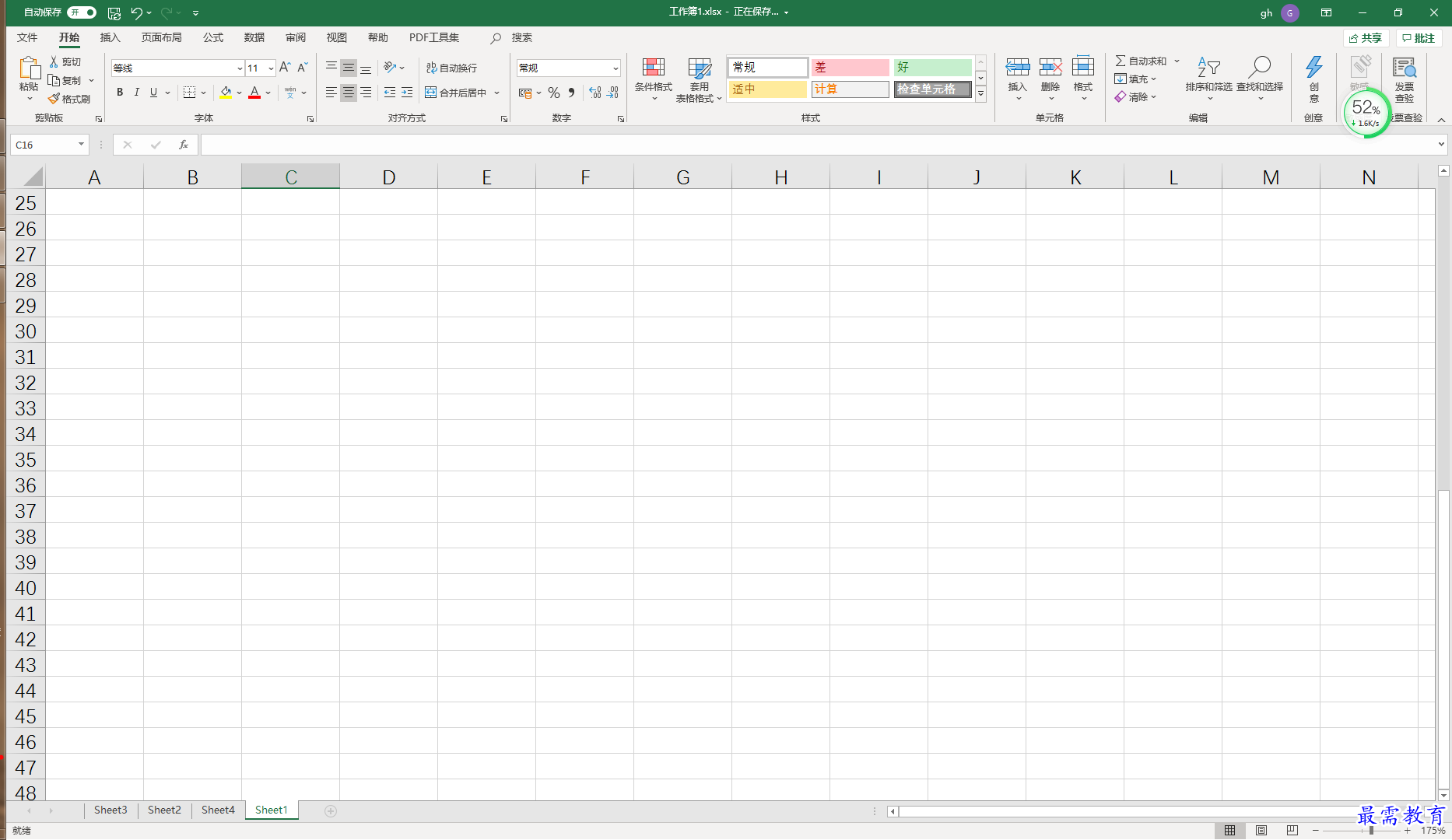Toggle align left
The image size is (1452, 840).
(x=331, y=93)
